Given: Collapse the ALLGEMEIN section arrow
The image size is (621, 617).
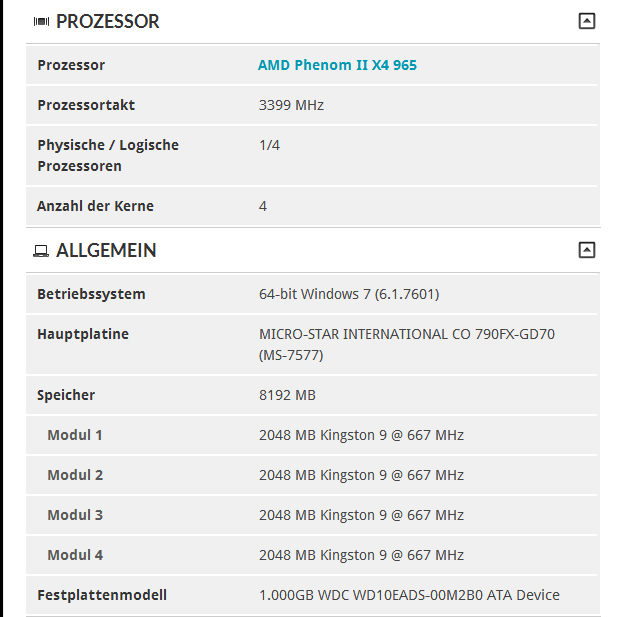Looking at the screenshot, I should [x=587, y=250].
